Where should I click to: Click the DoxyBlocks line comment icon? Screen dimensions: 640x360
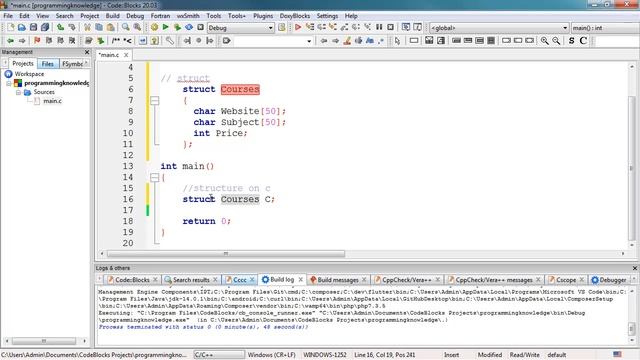click(128, 40)
